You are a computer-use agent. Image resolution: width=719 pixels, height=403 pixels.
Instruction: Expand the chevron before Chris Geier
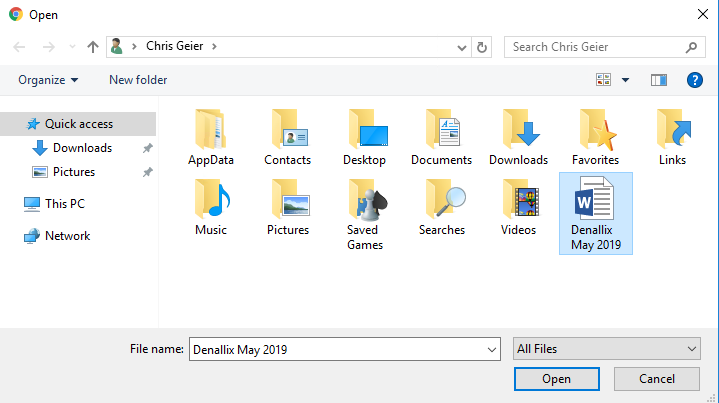[134, 46]
